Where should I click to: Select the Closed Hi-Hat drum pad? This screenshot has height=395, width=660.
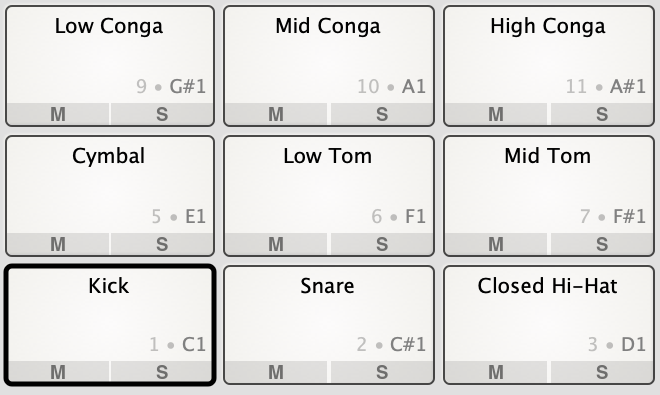[549, 314]
